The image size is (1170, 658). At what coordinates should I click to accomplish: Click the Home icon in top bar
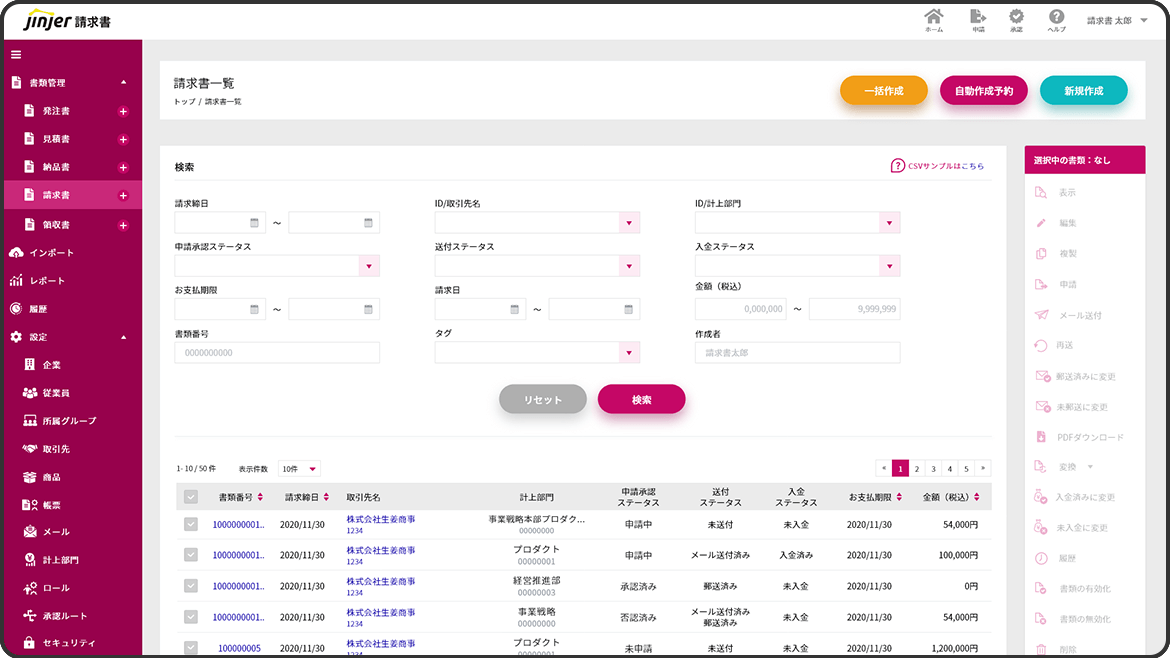pos(933,17)
